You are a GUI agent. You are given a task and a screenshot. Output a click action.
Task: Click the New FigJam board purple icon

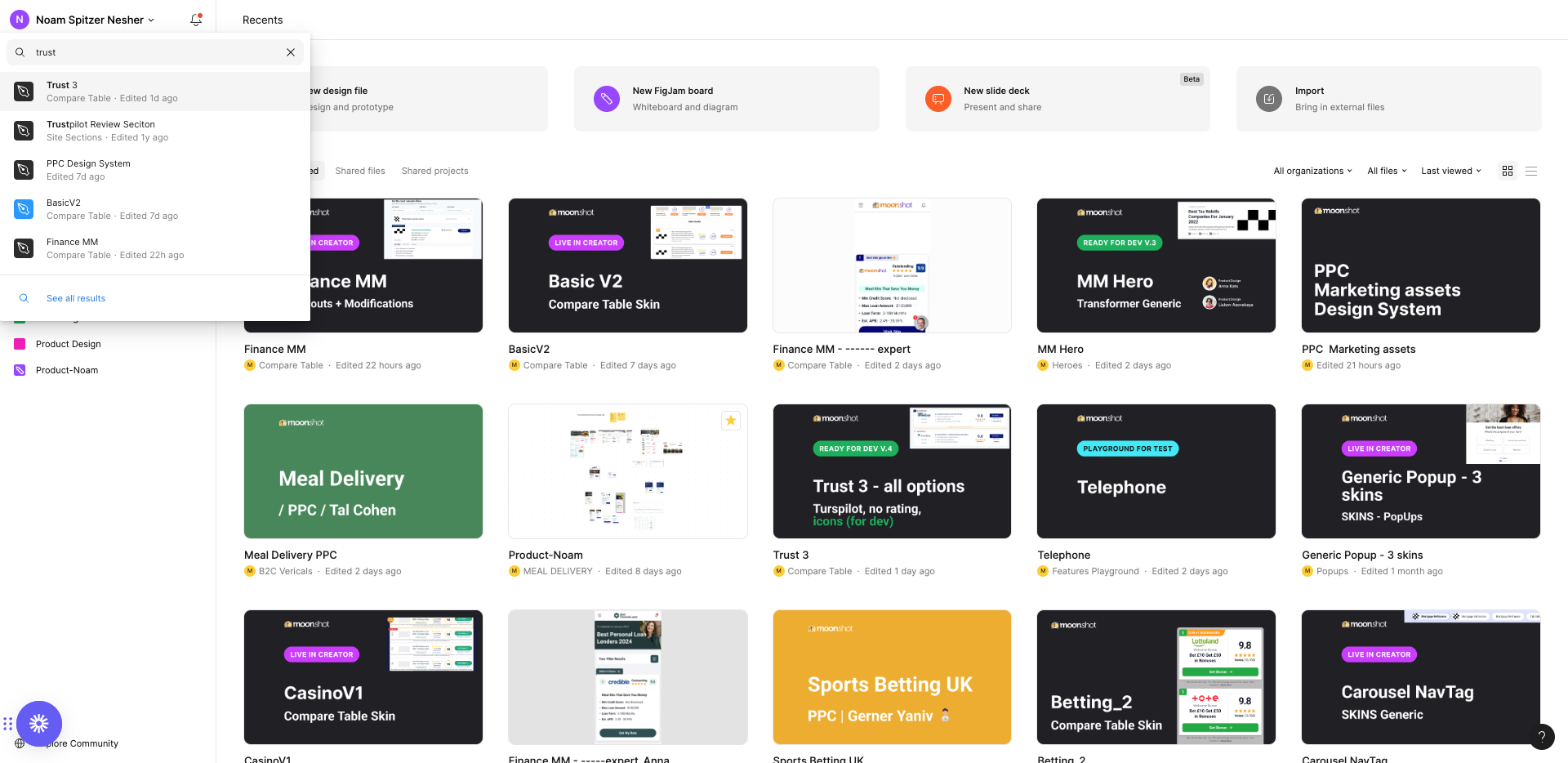(x=607, y=99)
